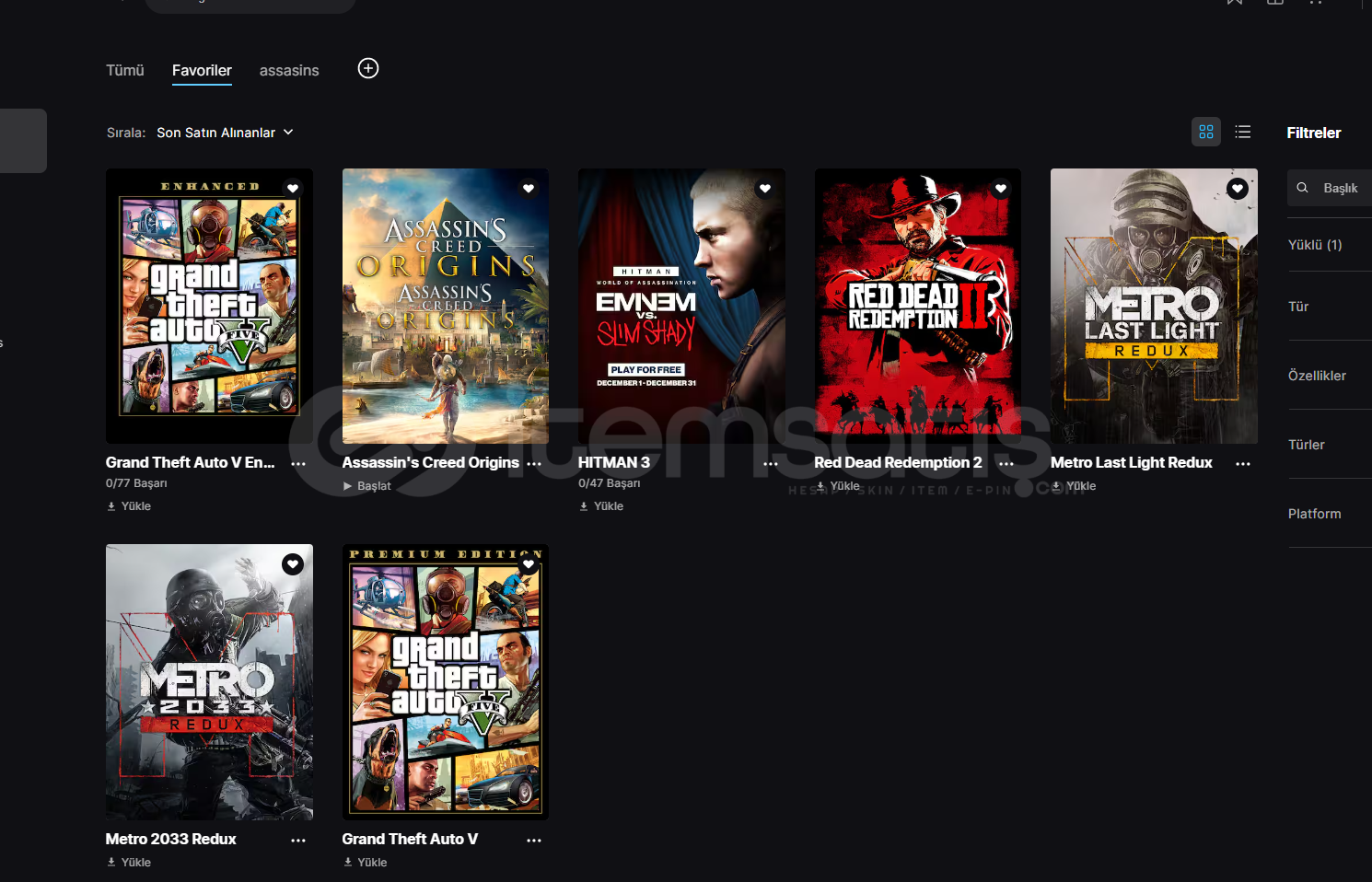This screenshot has width=1372, height=882.
Task: Toggle the favorite heart on HITMAN 3
Action: (765, 189)
